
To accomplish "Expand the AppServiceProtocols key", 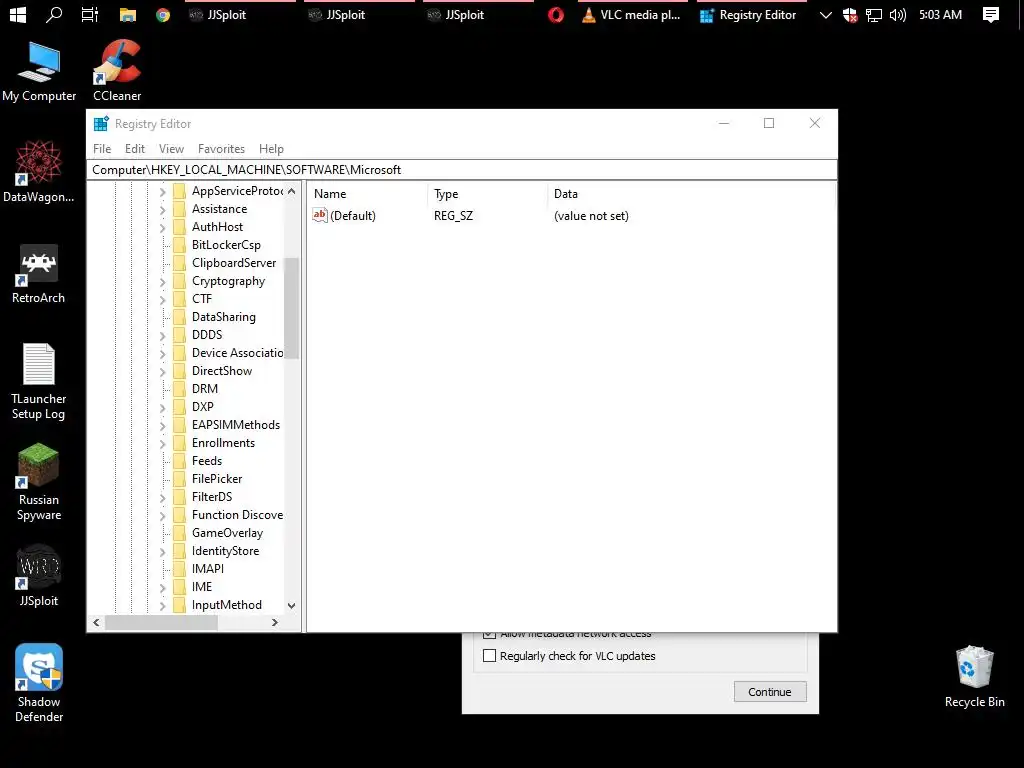I will 163,192.
